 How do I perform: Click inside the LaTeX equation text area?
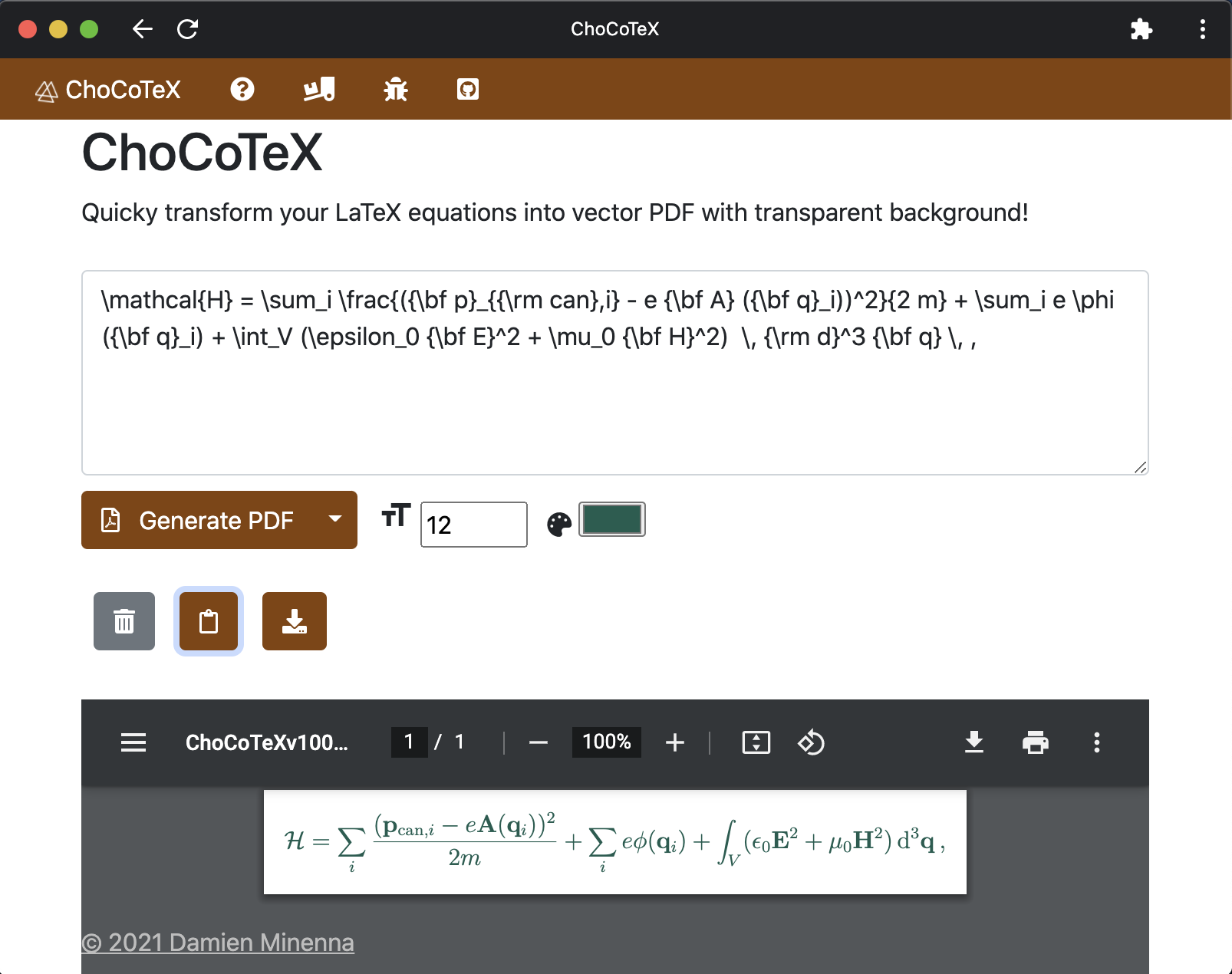[615, 373]
